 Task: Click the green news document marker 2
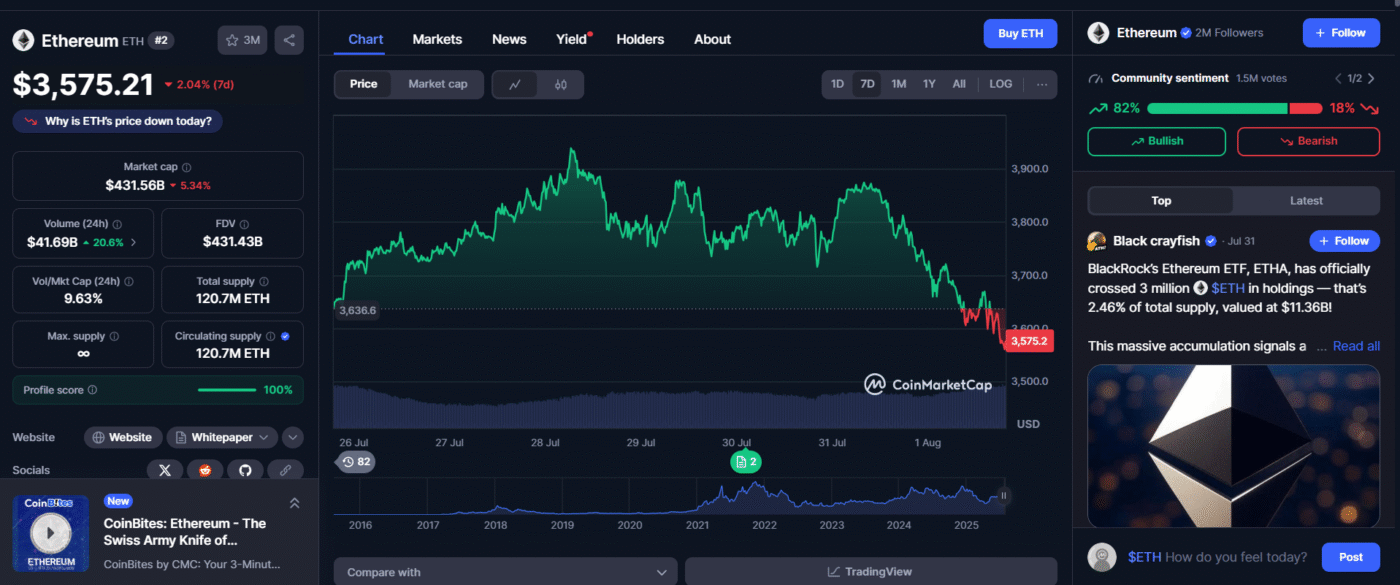point(746,461)
